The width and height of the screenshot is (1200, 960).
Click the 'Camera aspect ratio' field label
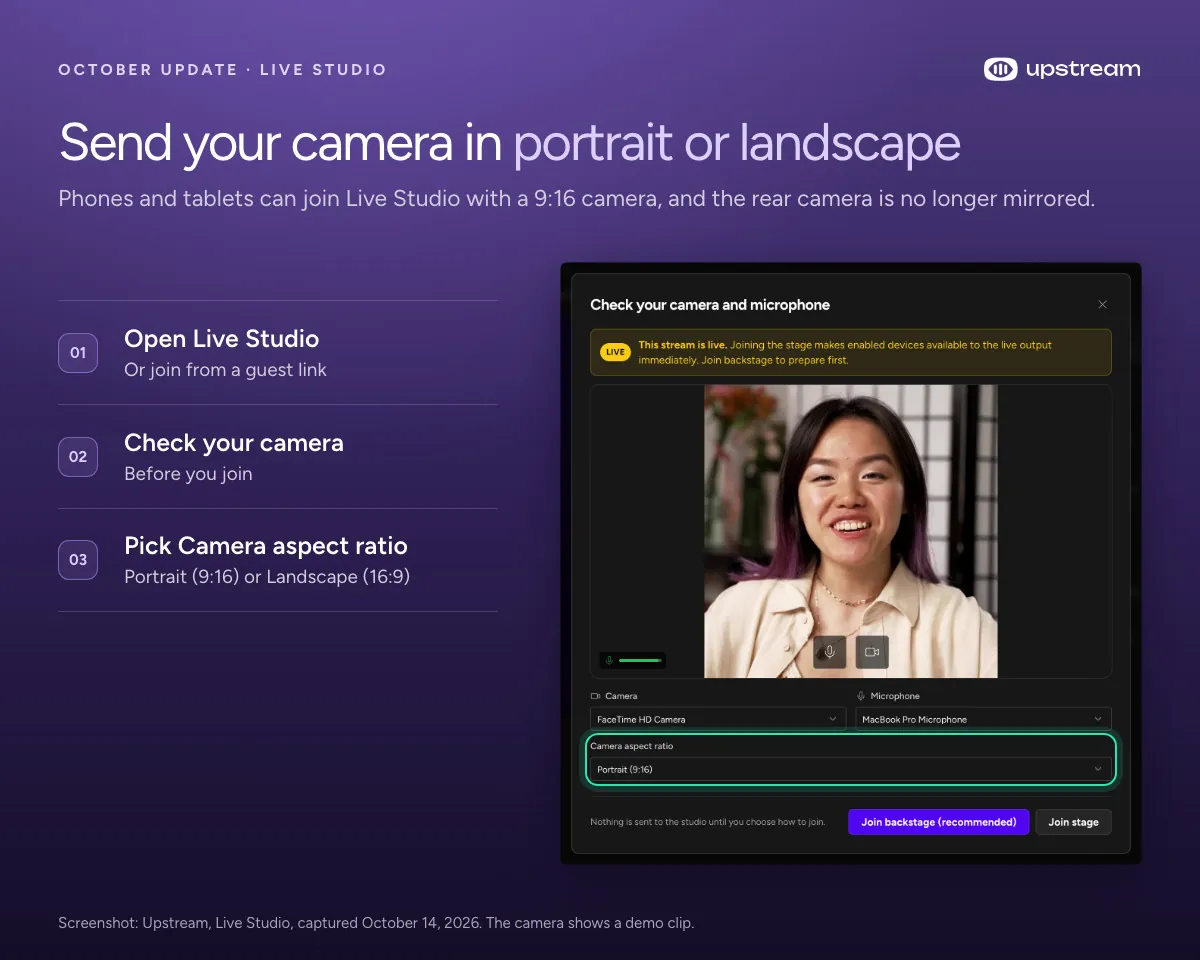pos(631,746)
